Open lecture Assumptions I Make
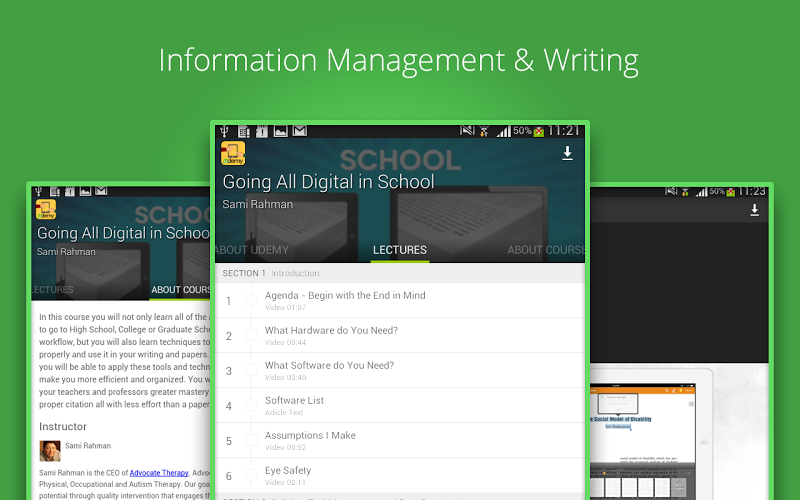800x500 pixels. tap(400, 440)
